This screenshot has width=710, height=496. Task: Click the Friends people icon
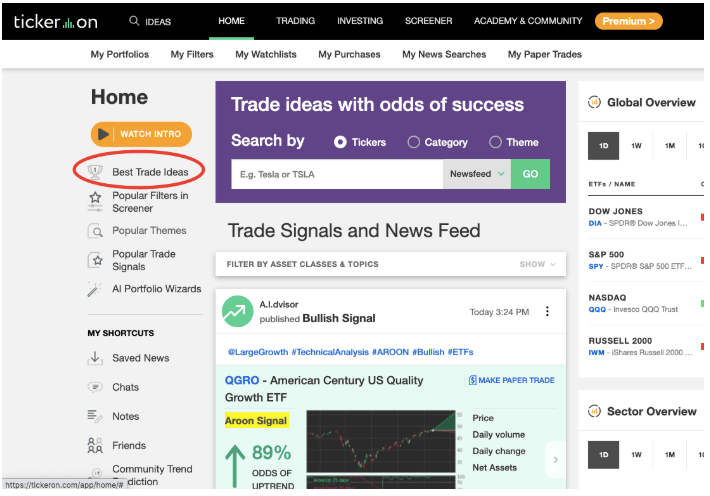[x=95, y=445]
